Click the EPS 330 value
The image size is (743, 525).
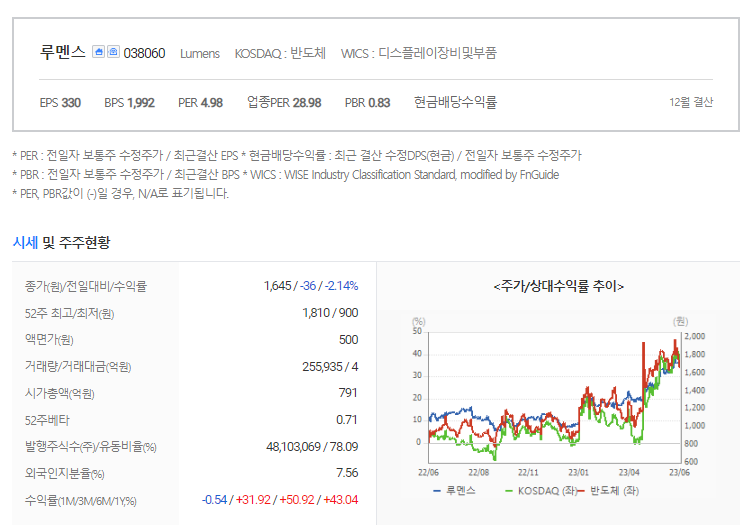[x=60, y=103]
